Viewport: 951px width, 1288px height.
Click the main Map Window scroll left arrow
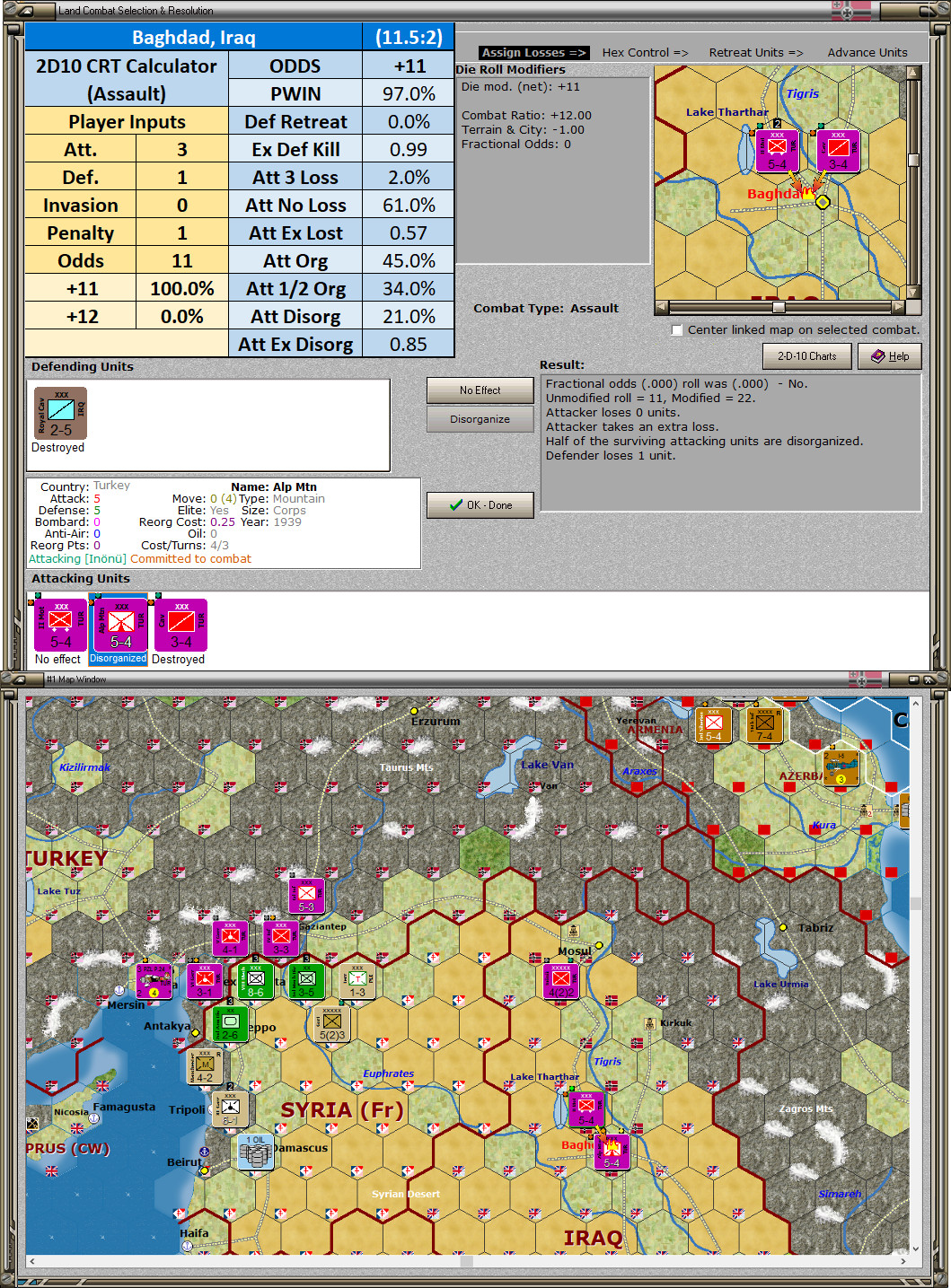(x=32, y=1261)
